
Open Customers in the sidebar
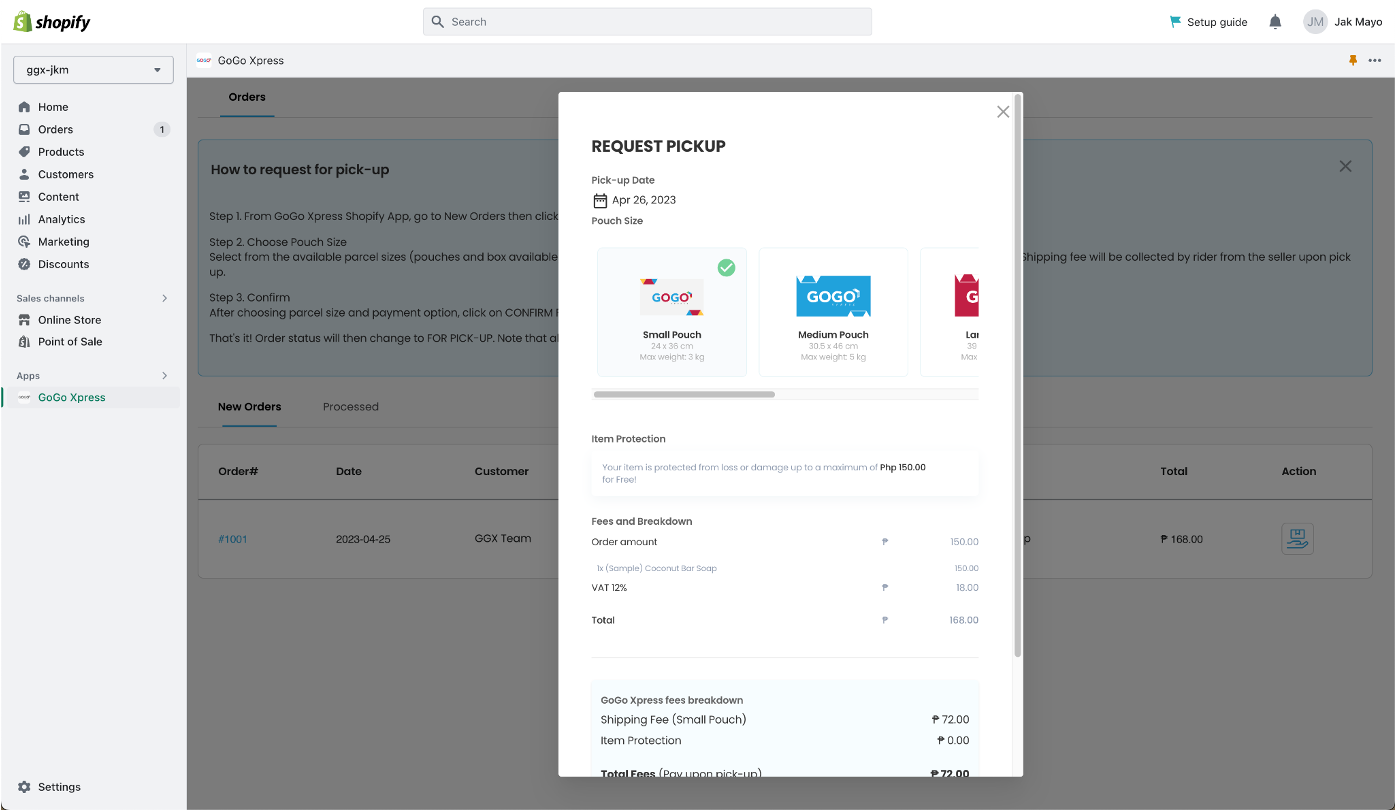pos(65,174)
